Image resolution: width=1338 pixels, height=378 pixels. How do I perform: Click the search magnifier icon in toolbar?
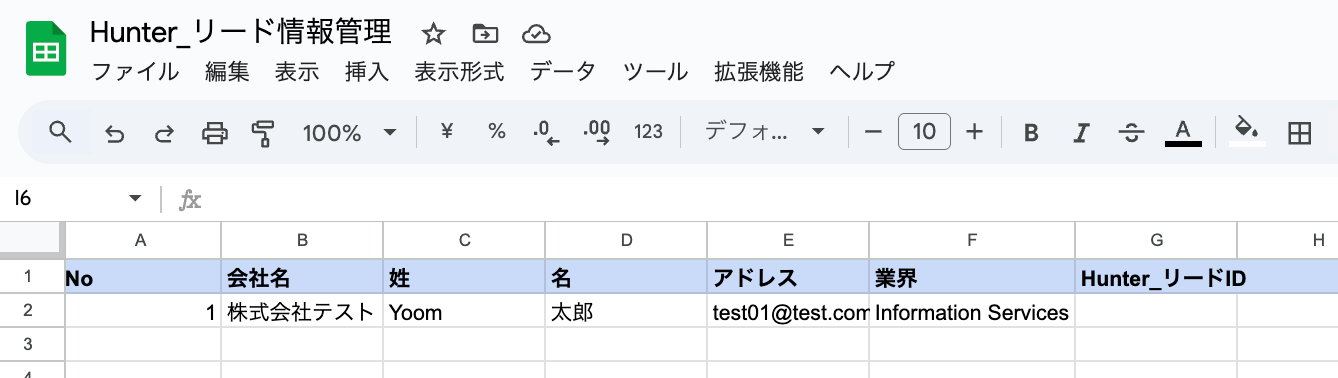click(61, 132)
